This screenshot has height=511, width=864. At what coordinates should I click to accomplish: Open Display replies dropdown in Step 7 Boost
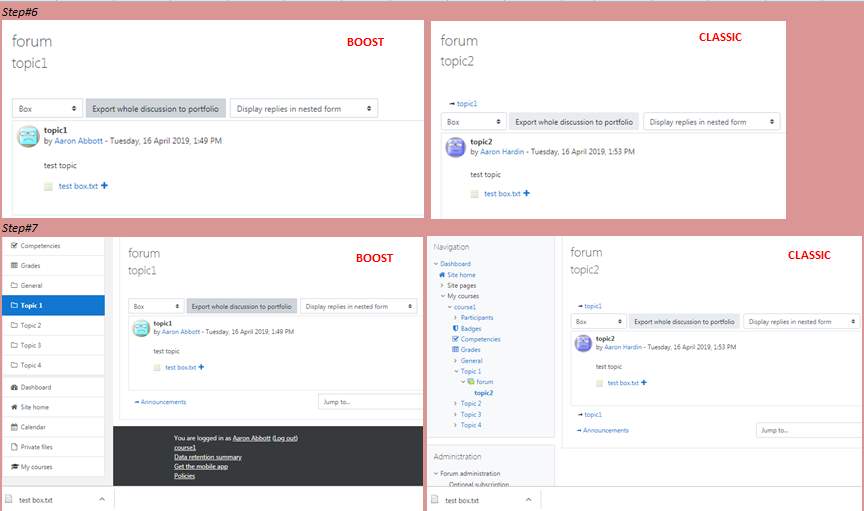click(x=359, y=306)
